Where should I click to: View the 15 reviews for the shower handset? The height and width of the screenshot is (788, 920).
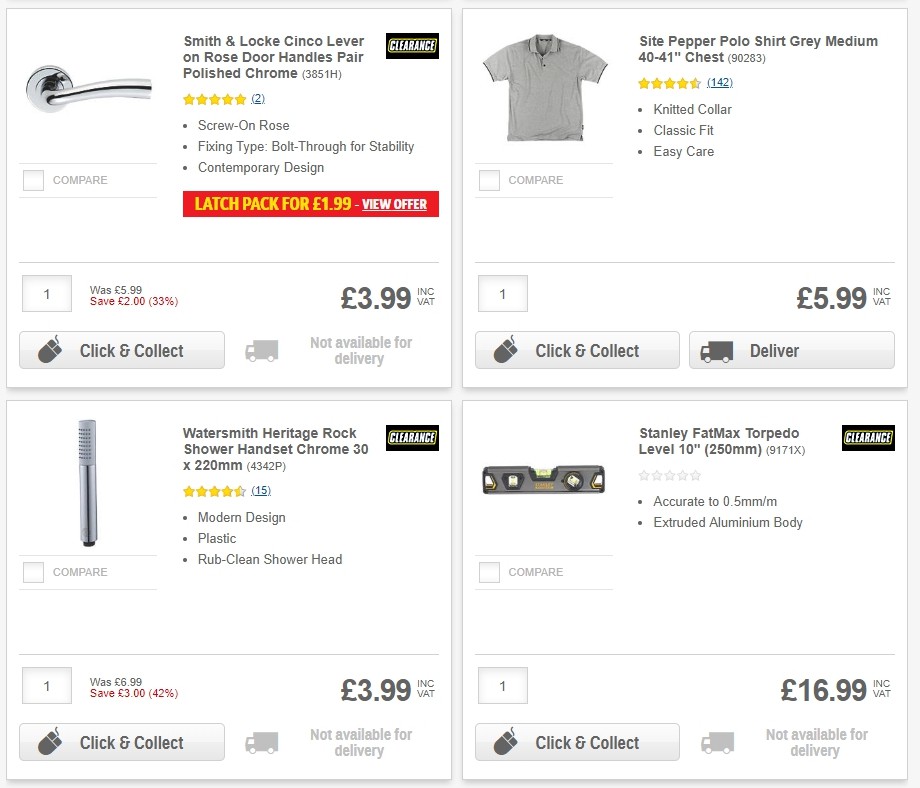coord(259,491)
